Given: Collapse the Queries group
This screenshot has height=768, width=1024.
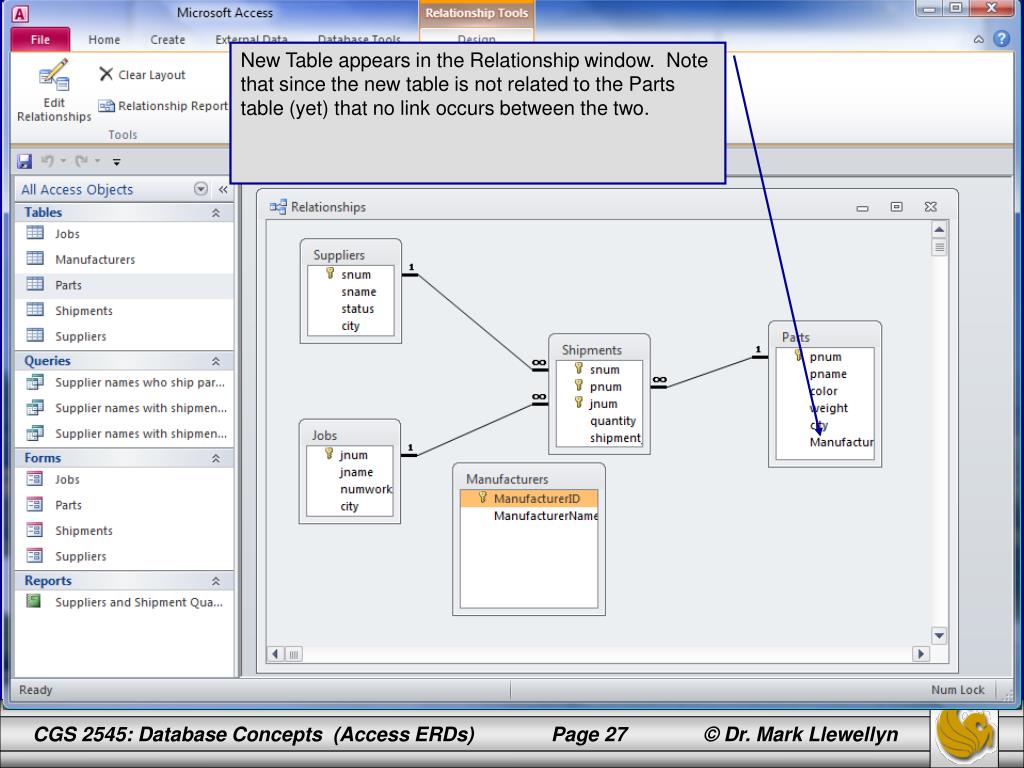Looking at the screenshot, I should click(x=216, y=361).
